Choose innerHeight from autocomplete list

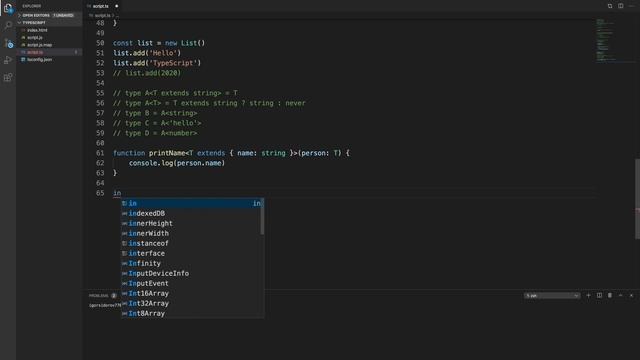[192, 223]
